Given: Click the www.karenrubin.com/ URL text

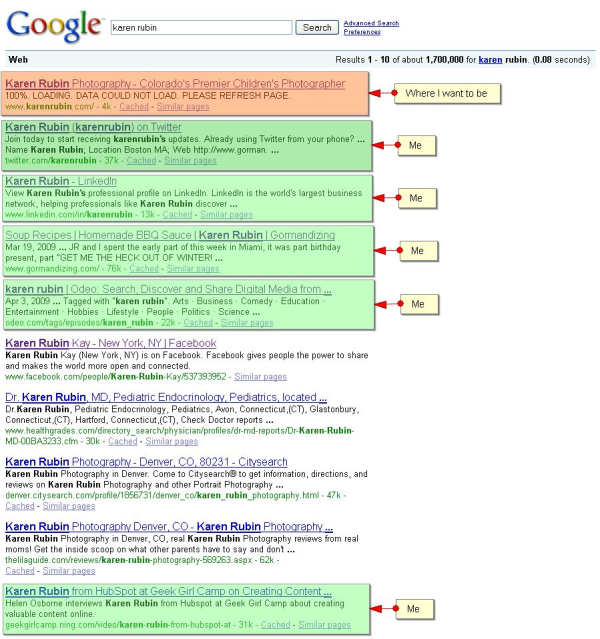Looking at the screenshot, I should click(50, 106).
